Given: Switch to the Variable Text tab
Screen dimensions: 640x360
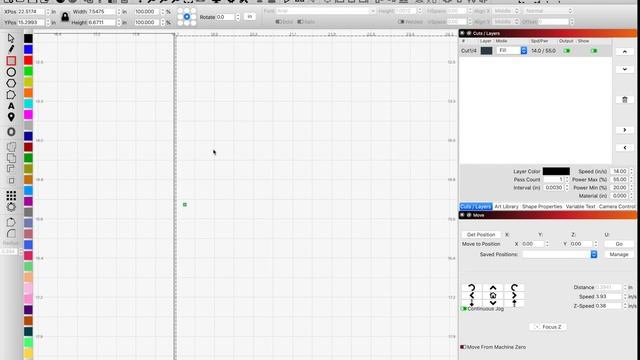Looking at the screenshot, I should 580,207.
